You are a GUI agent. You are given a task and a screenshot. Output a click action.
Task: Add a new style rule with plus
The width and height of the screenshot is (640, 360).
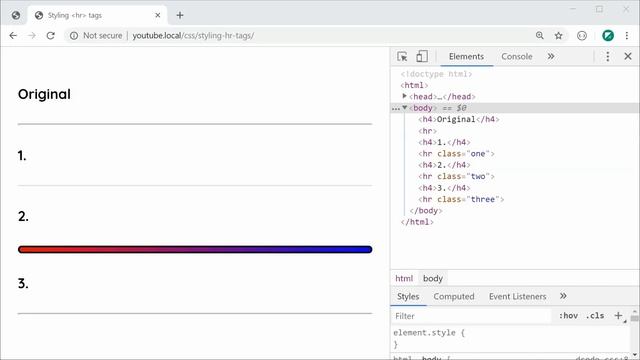click(x=618, y=316)
